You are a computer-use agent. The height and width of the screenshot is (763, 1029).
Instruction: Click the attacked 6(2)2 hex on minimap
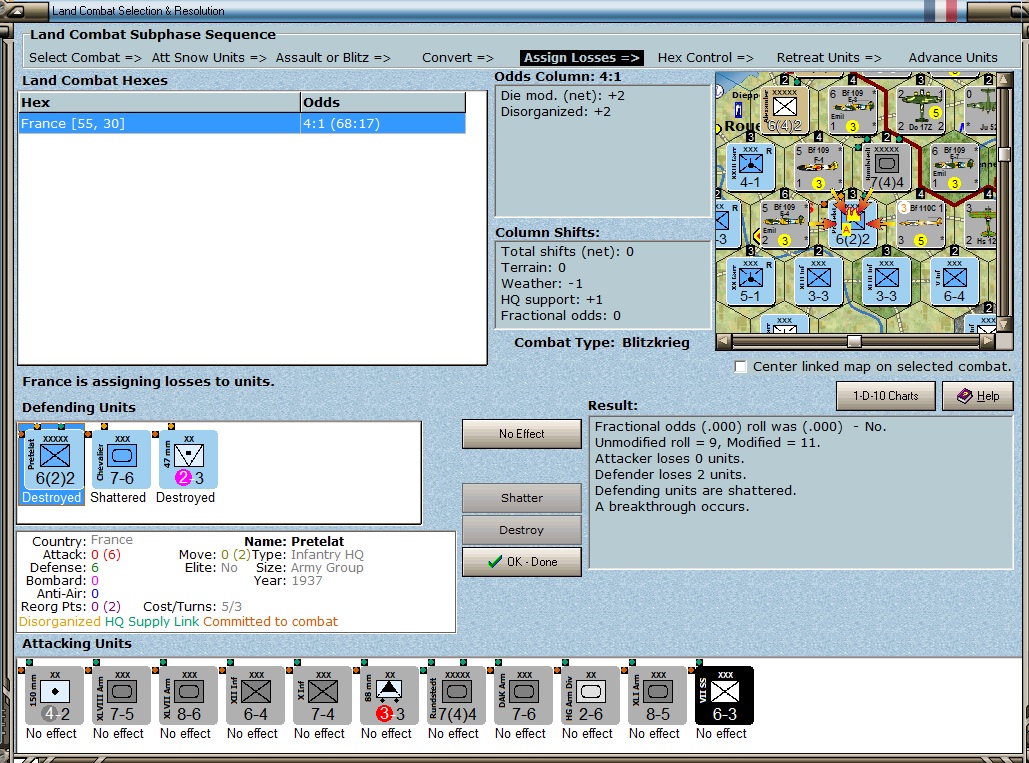tap(852, 224)
